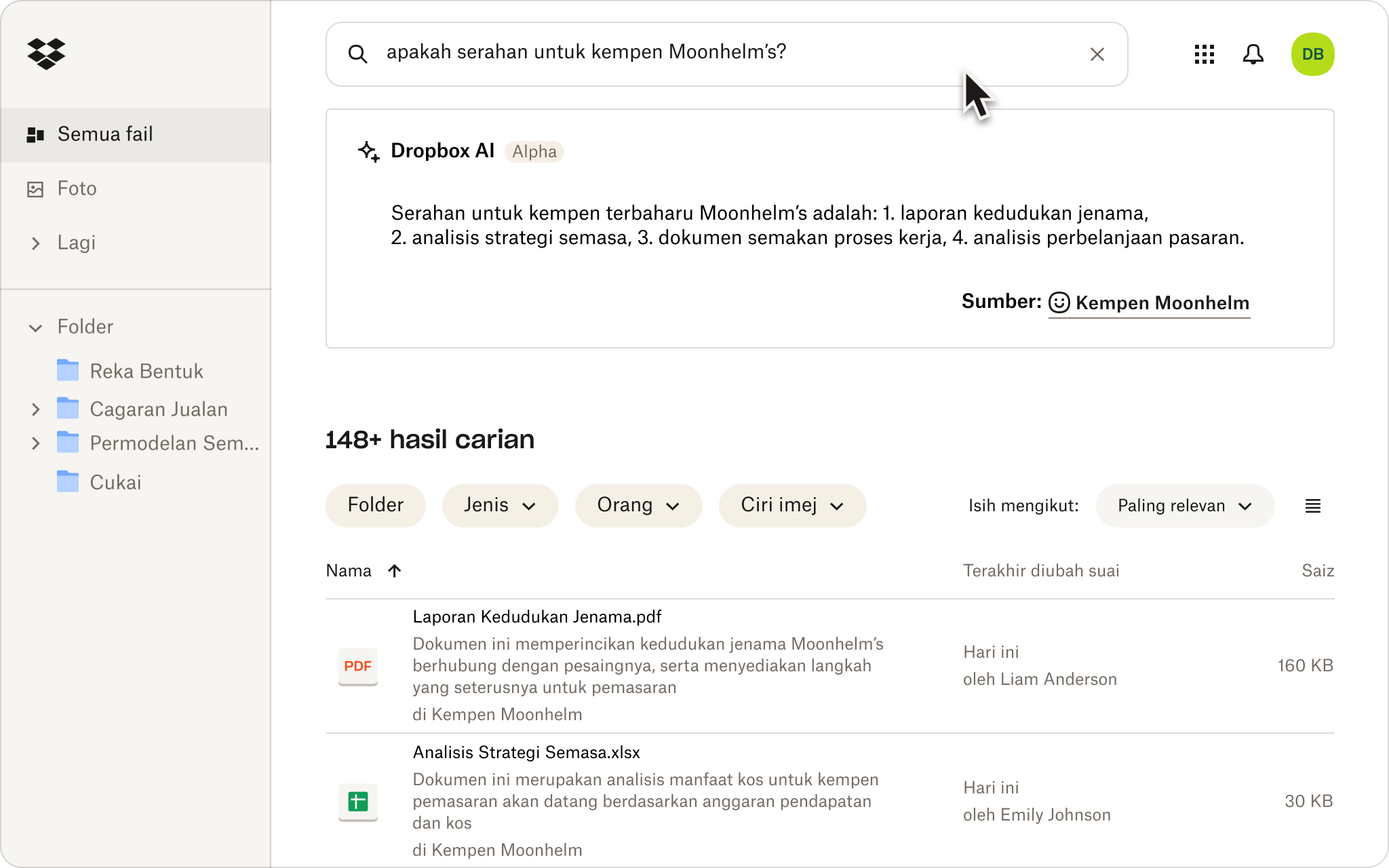
Task: Toggle the Folder filter chip
Action: click(375, 505)
